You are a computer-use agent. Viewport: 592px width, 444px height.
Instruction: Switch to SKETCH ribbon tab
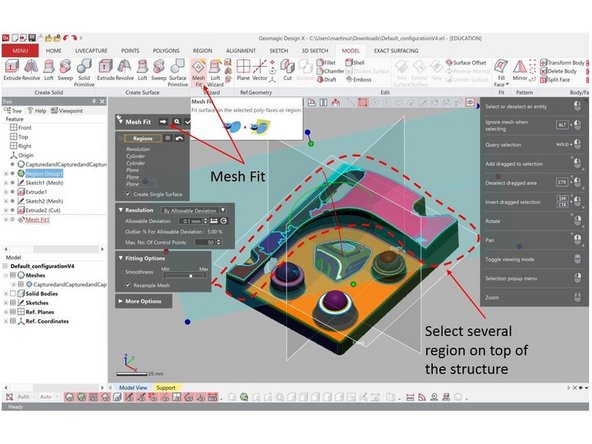(x=279, y=51)
